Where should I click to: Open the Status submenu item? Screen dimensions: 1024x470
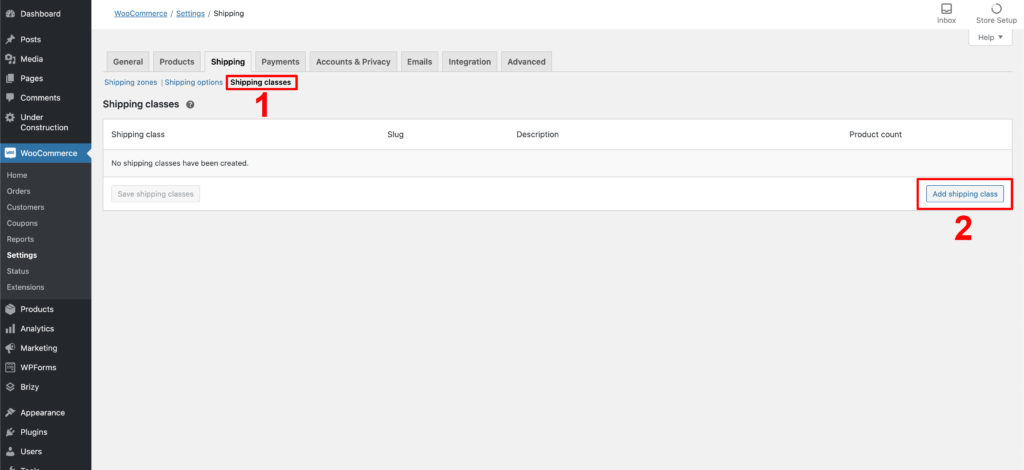[x=18, y=271]
